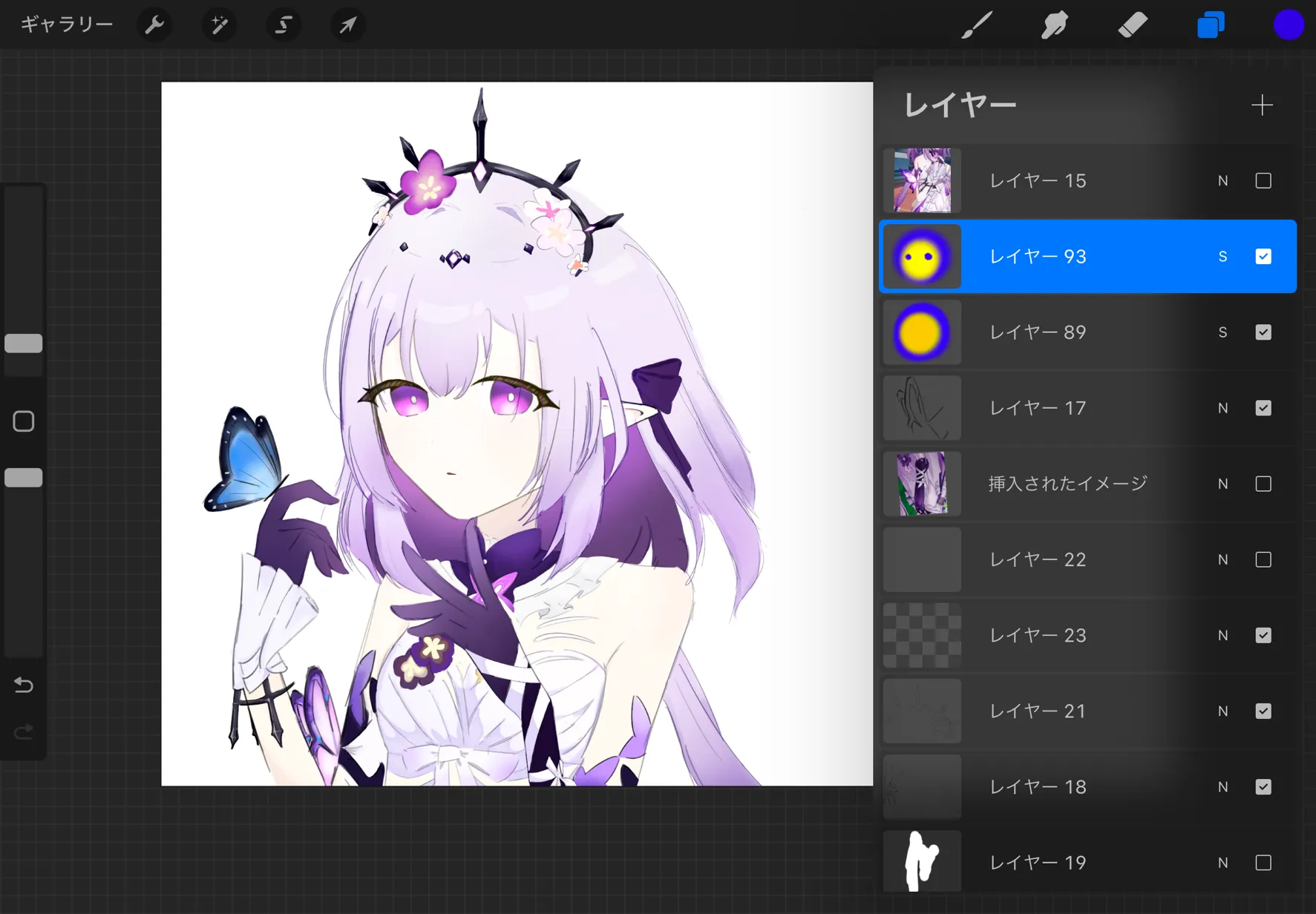The height and width of the screenshot is (914, 1316).
Task: Open the Actions wrench menu
Action: [154, 25]
